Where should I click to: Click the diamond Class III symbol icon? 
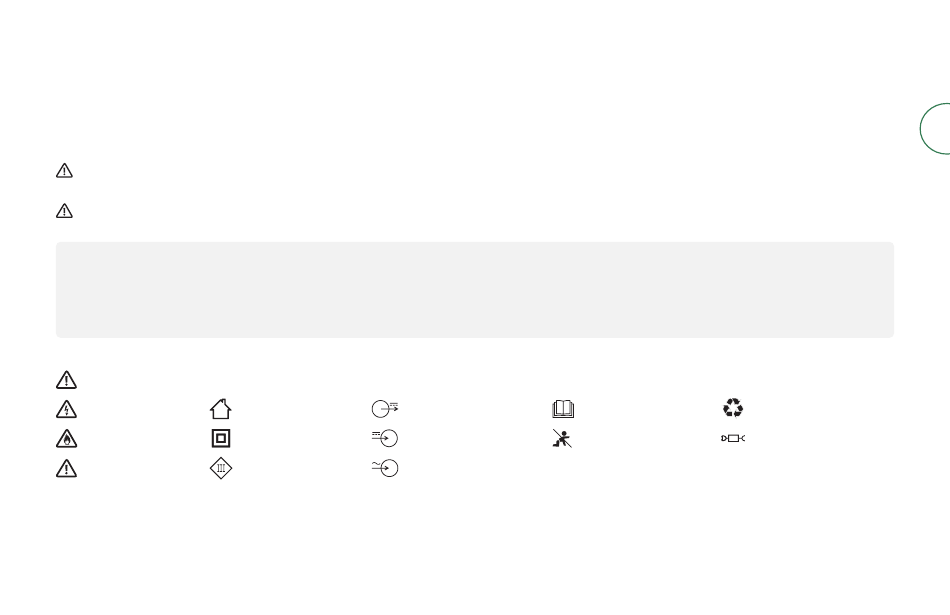(221, 467)
